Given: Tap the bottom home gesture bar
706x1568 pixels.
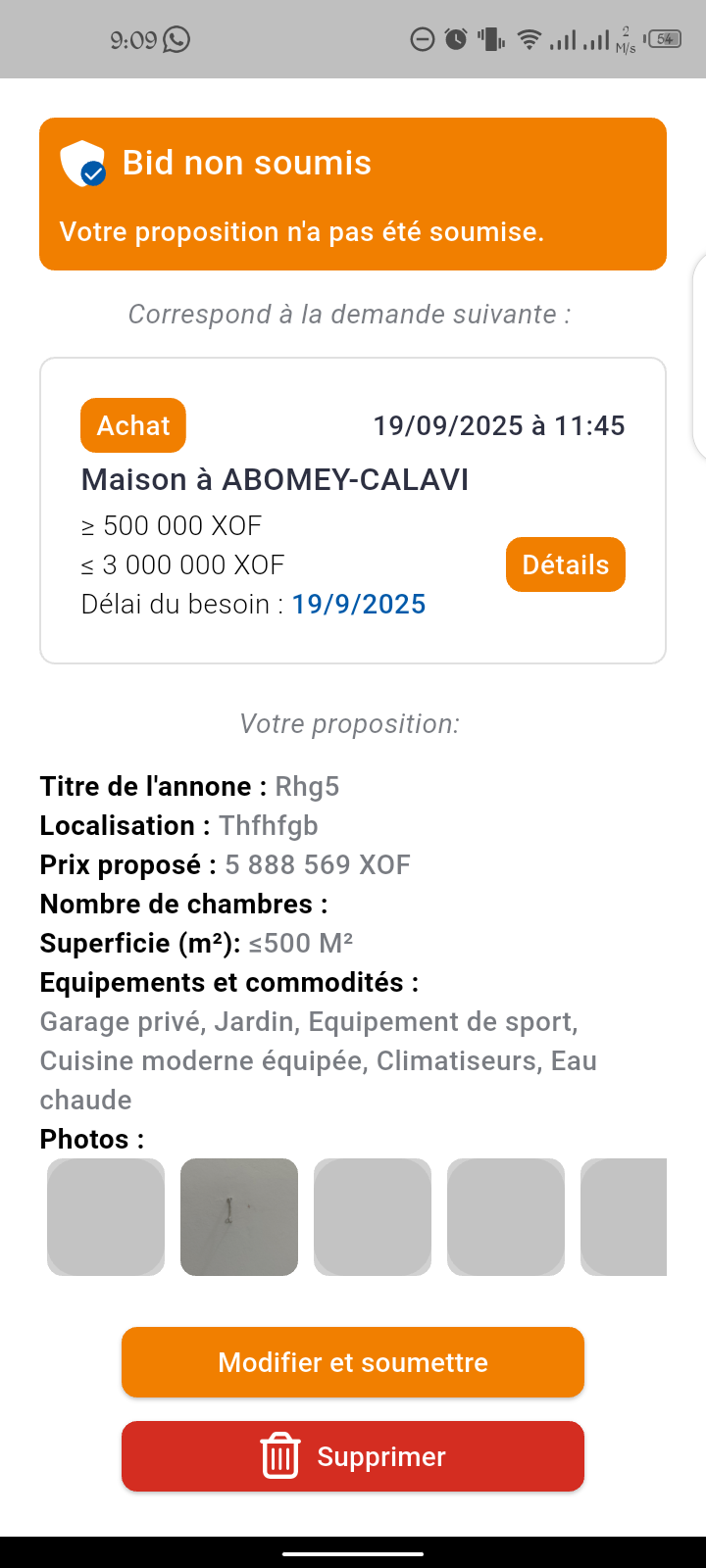Looking at the screenshot, I should pos(353,1553).
